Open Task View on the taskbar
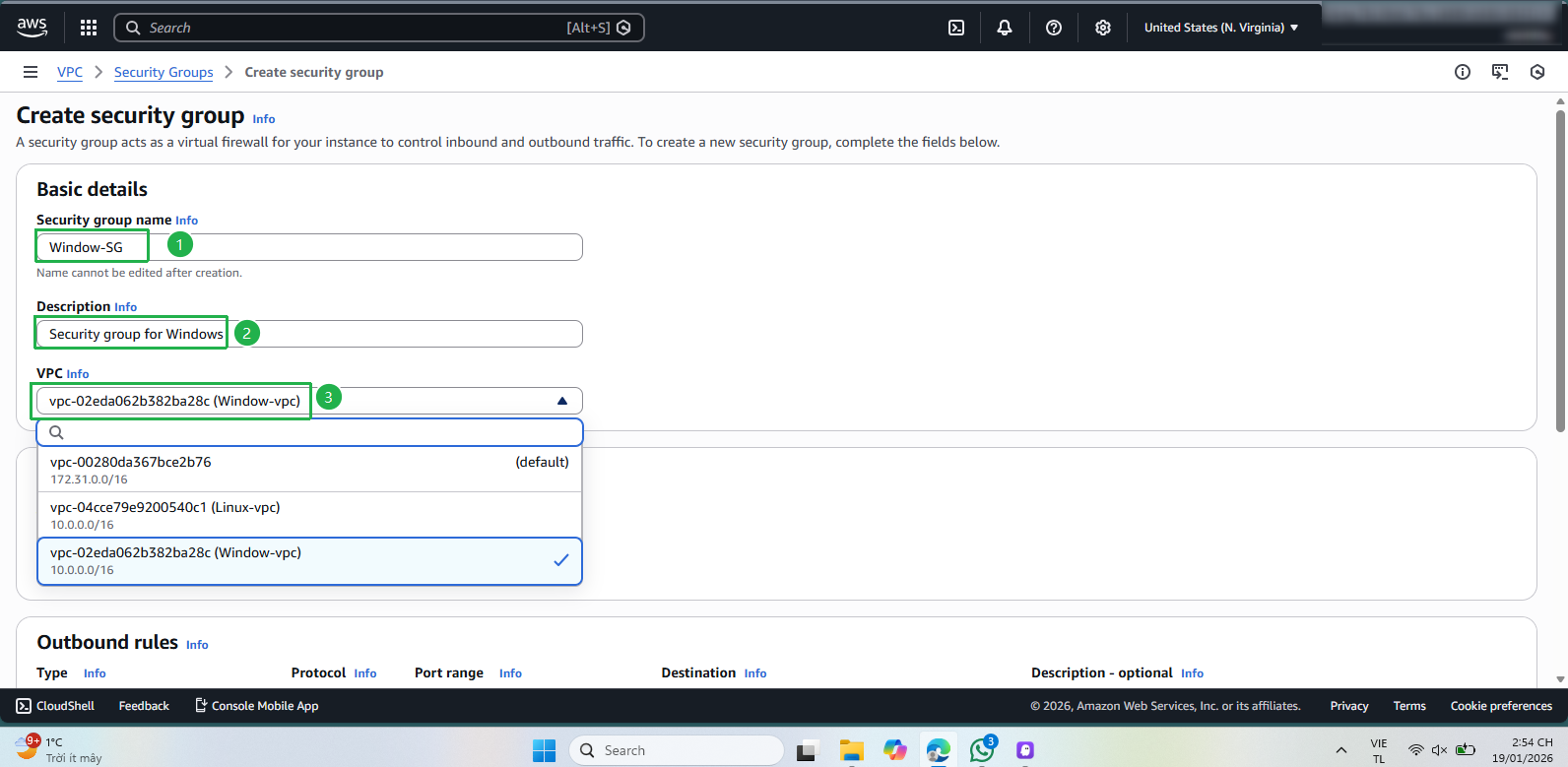Image resolution: width=1568 pixels, height=767 pixels. pyautogui.click(x=809, y=750)
